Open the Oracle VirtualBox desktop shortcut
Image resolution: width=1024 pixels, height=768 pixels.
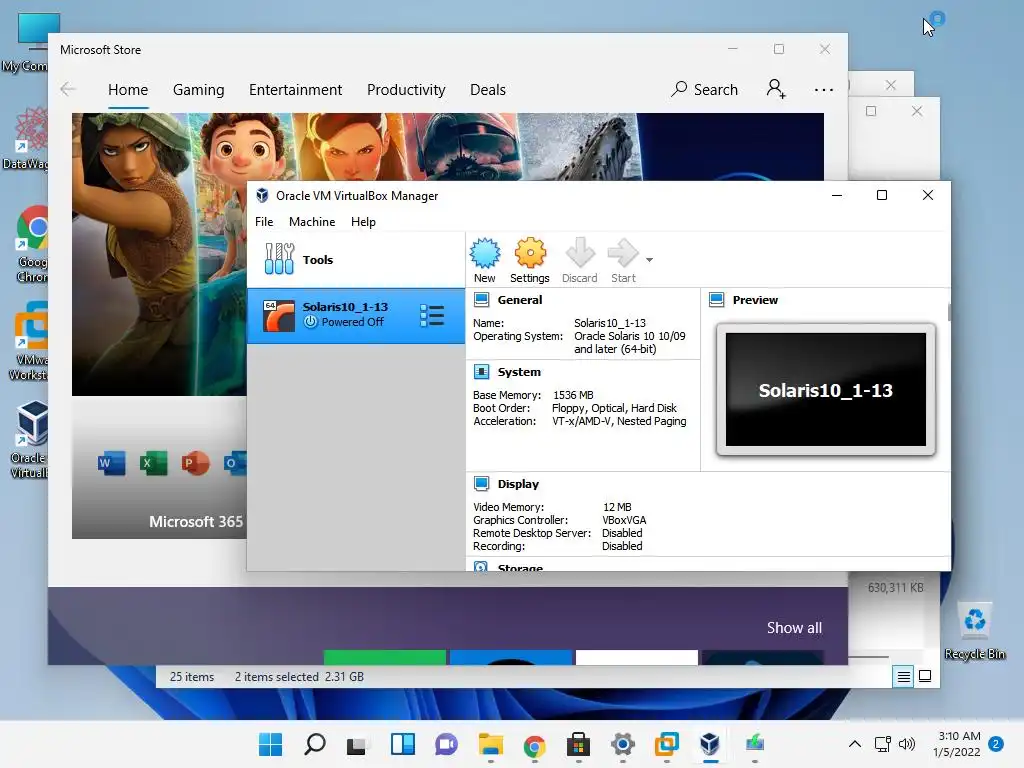click(x=29, y=440)
